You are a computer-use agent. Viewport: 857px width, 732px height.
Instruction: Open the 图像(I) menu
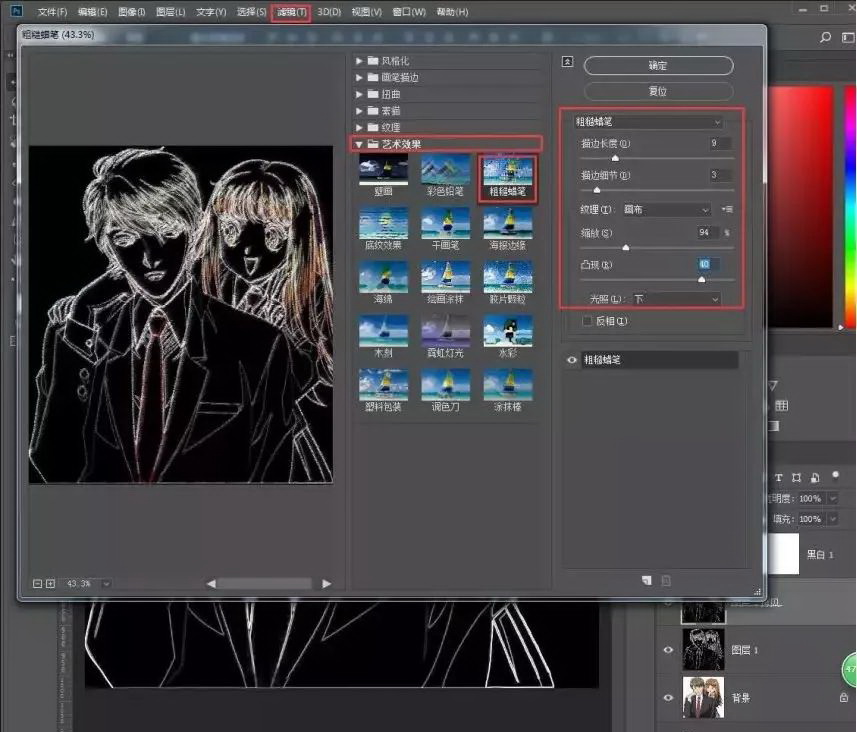pos(131,12)
